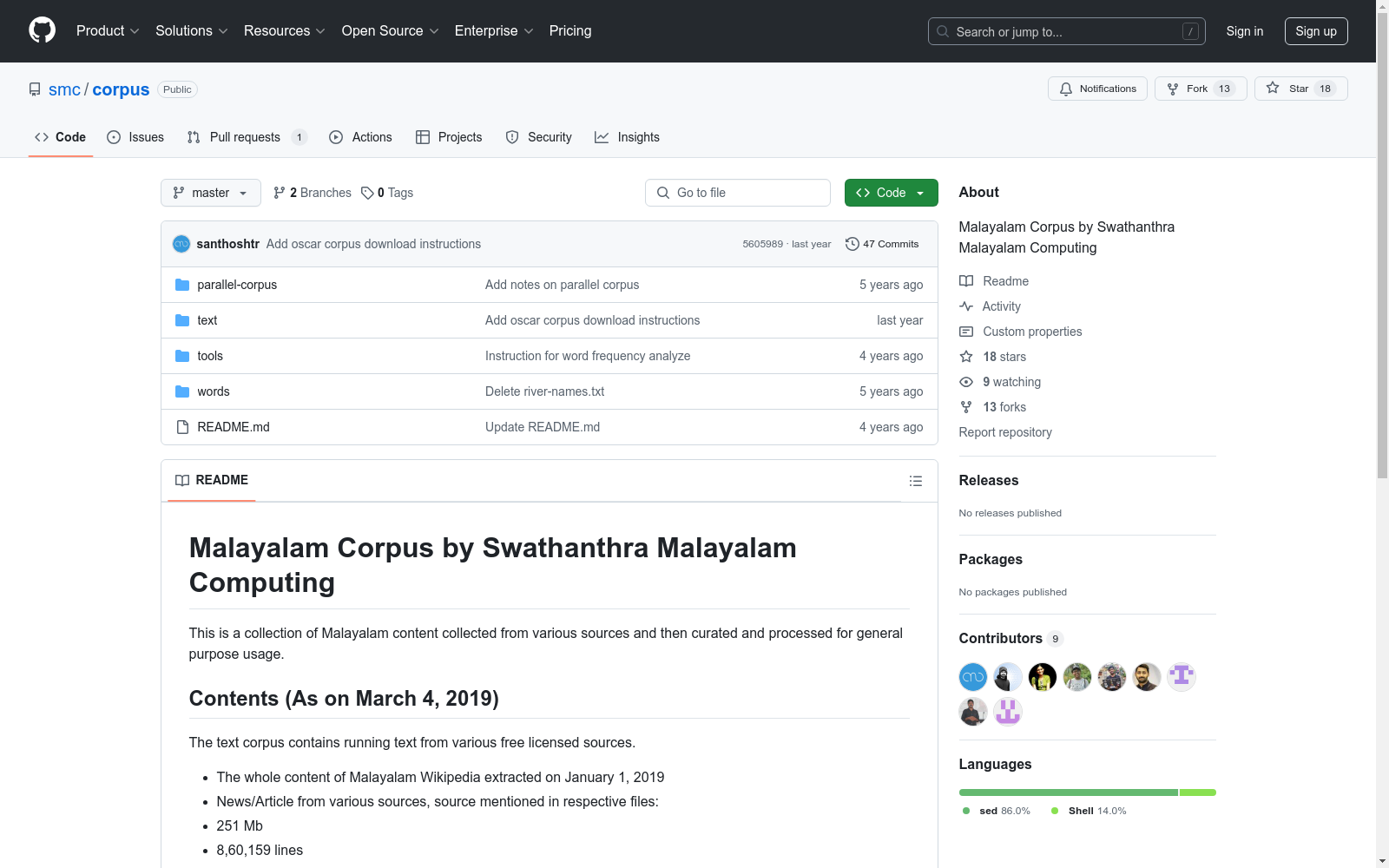Open the smc owner link

(64, 89)
